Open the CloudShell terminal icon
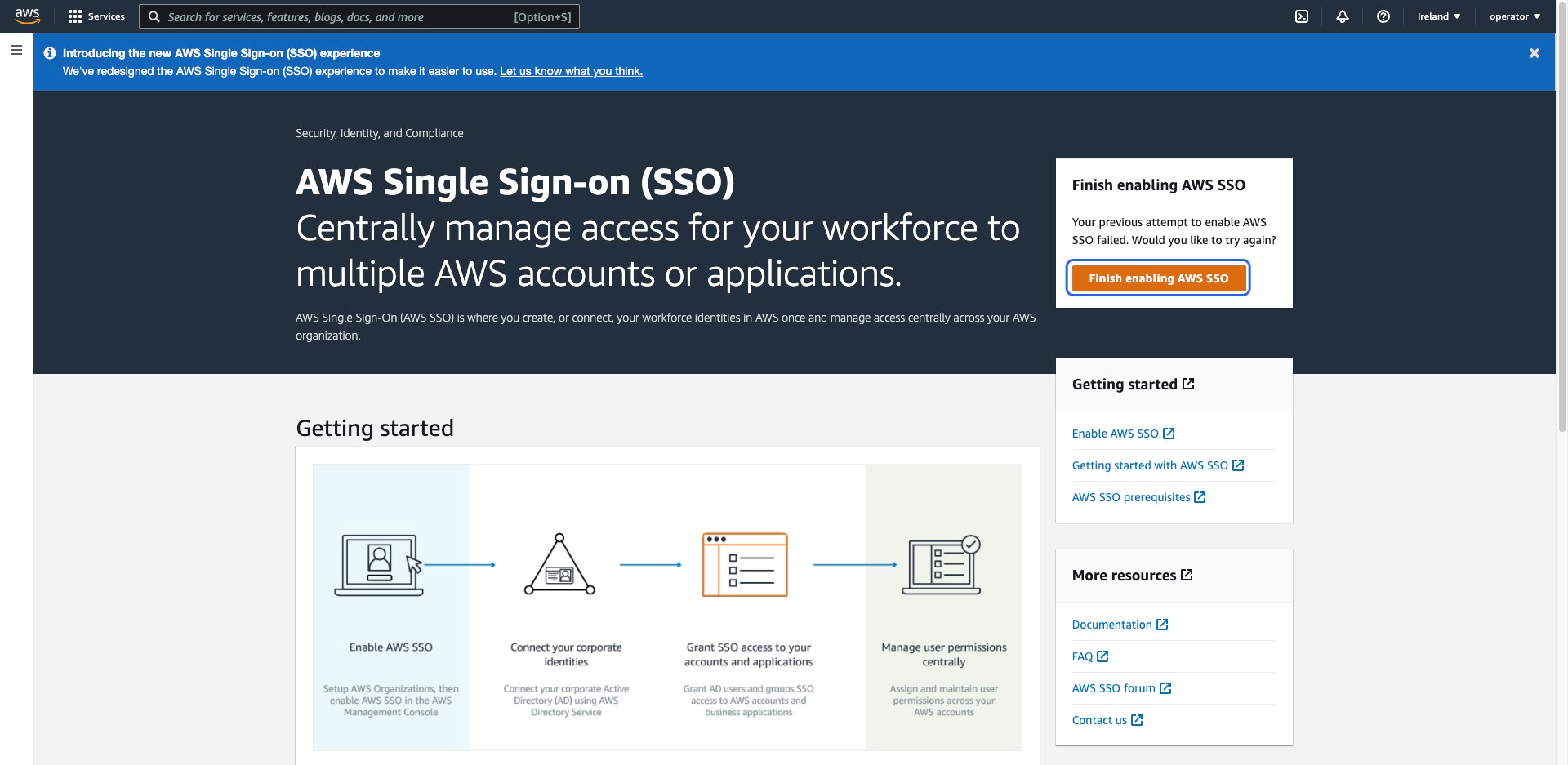1568x765 pixels. pyautogui.click(x=1302, y=16)
